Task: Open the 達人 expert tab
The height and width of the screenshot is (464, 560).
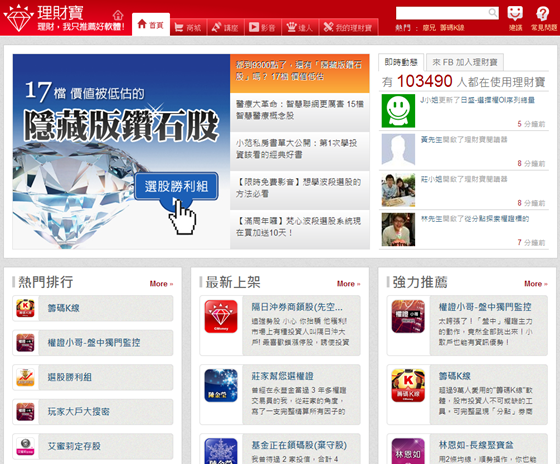Action: (300, 27)
